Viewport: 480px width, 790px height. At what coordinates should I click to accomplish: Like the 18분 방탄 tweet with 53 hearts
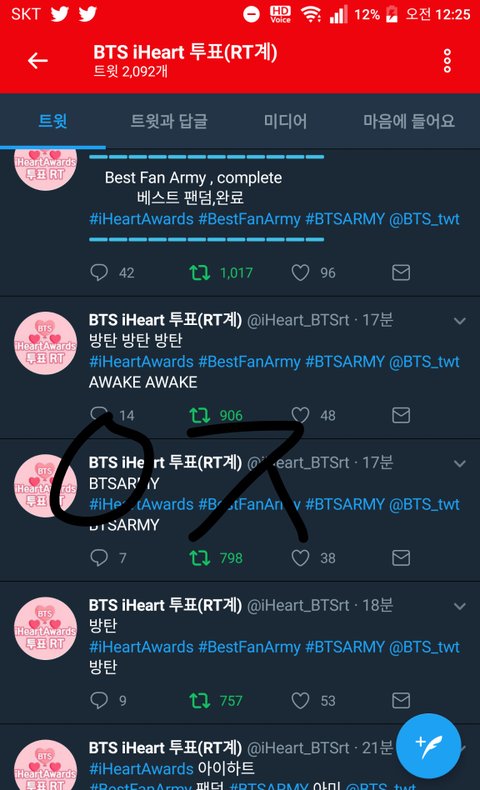tap(300, 700)
